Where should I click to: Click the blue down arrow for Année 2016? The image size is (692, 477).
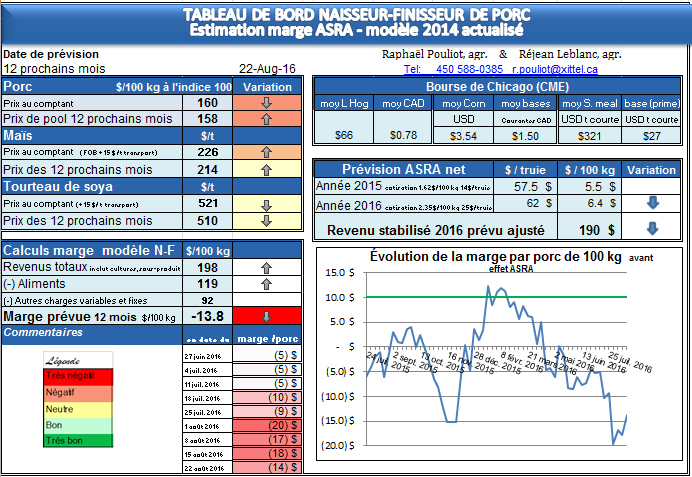652,203
